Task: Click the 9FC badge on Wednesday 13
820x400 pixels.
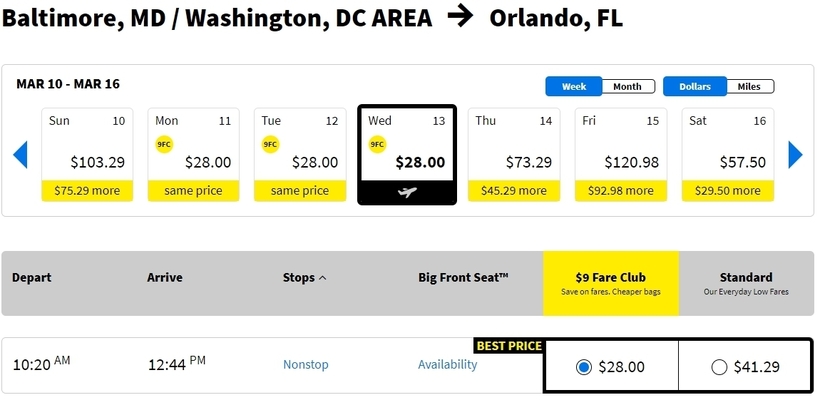Action: [377, 144]
